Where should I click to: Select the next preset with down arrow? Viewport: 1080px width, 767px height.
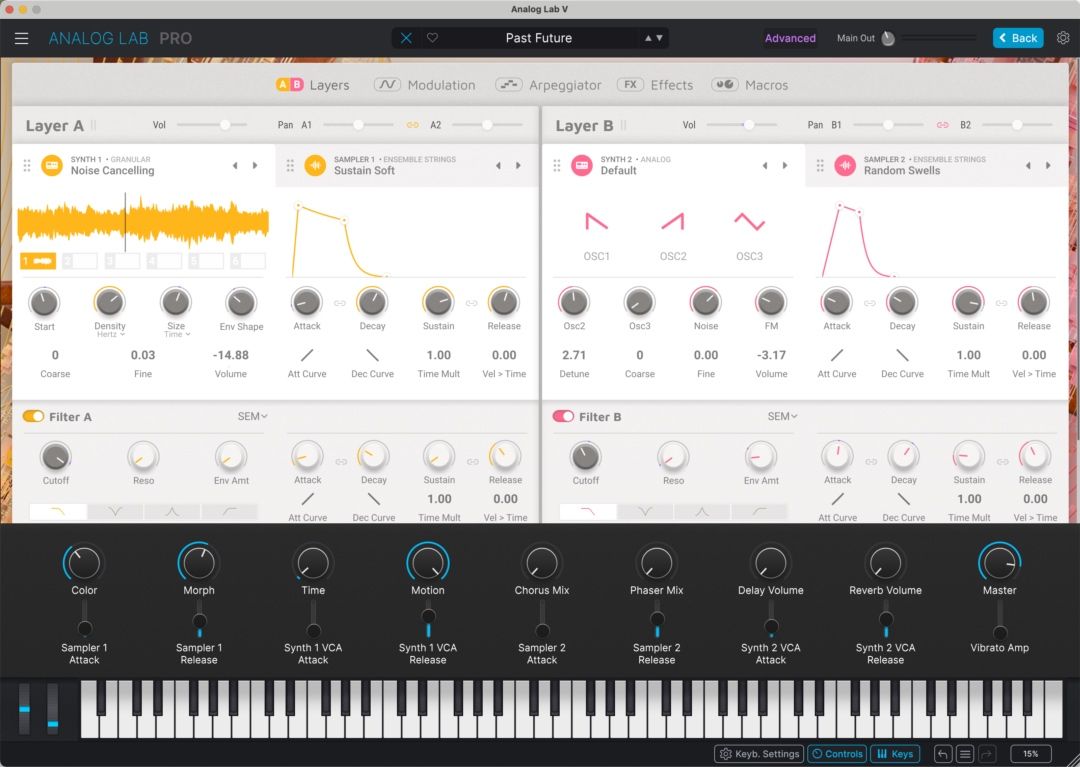coord(659,38)
